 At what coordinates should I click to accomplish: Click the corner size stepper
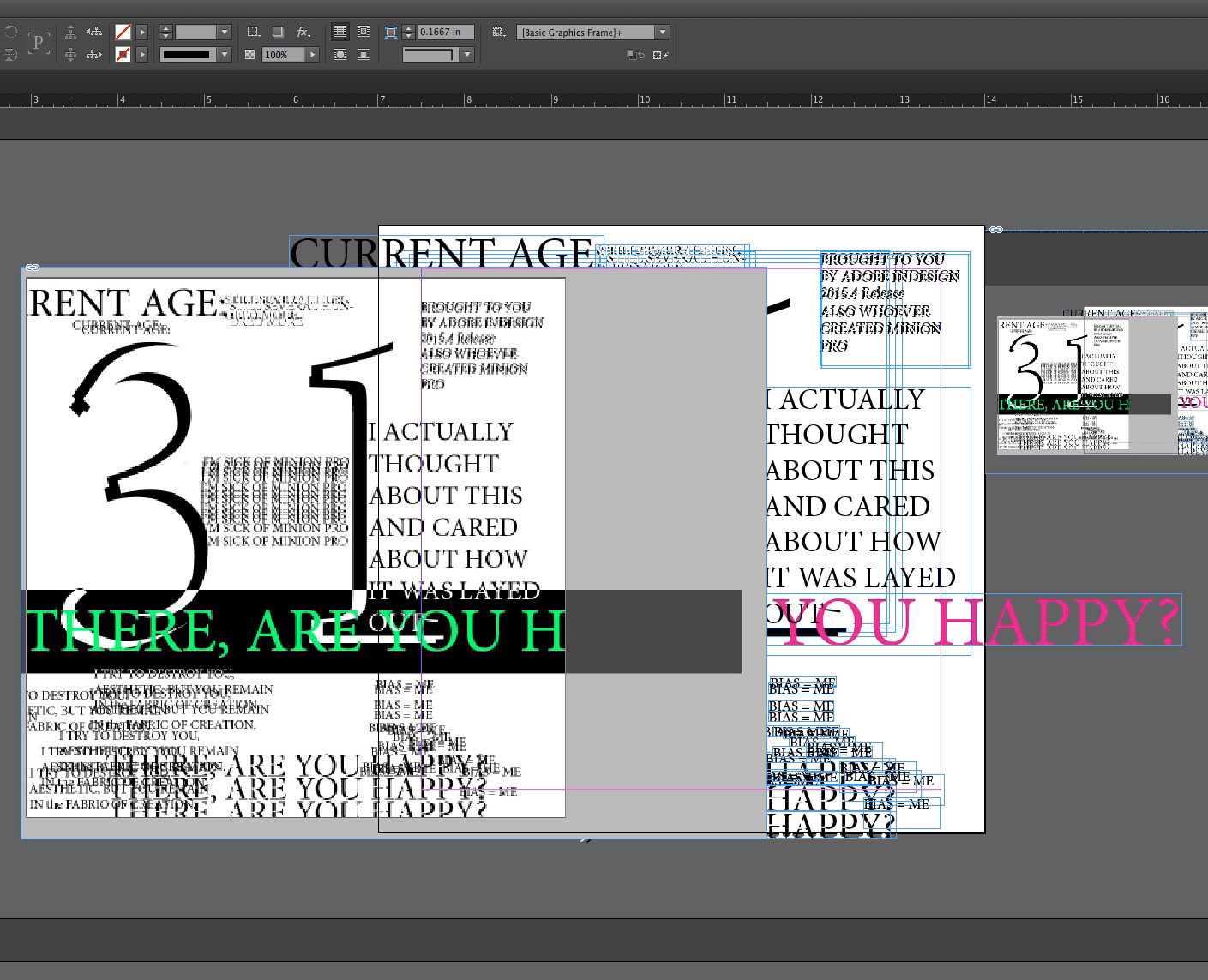click(x=409, y=33)
